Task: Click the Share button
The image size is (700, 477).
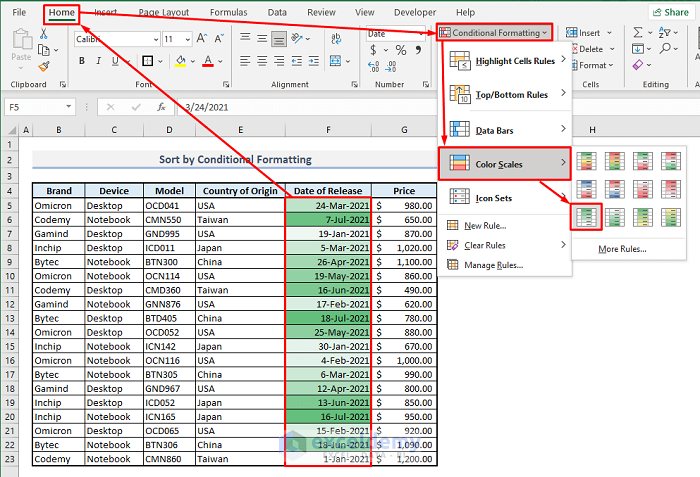Action: [669, 12]
